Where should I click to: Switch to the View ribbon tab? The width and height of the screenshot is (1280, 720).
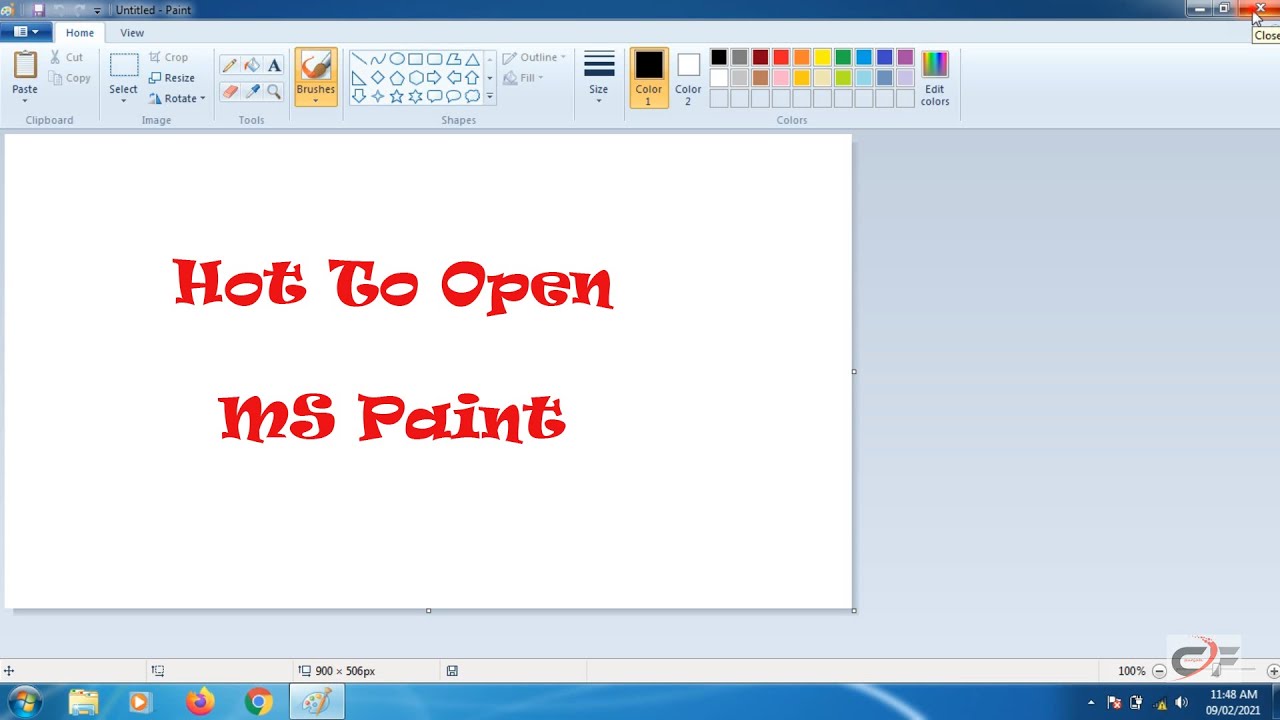click(132, 33)
